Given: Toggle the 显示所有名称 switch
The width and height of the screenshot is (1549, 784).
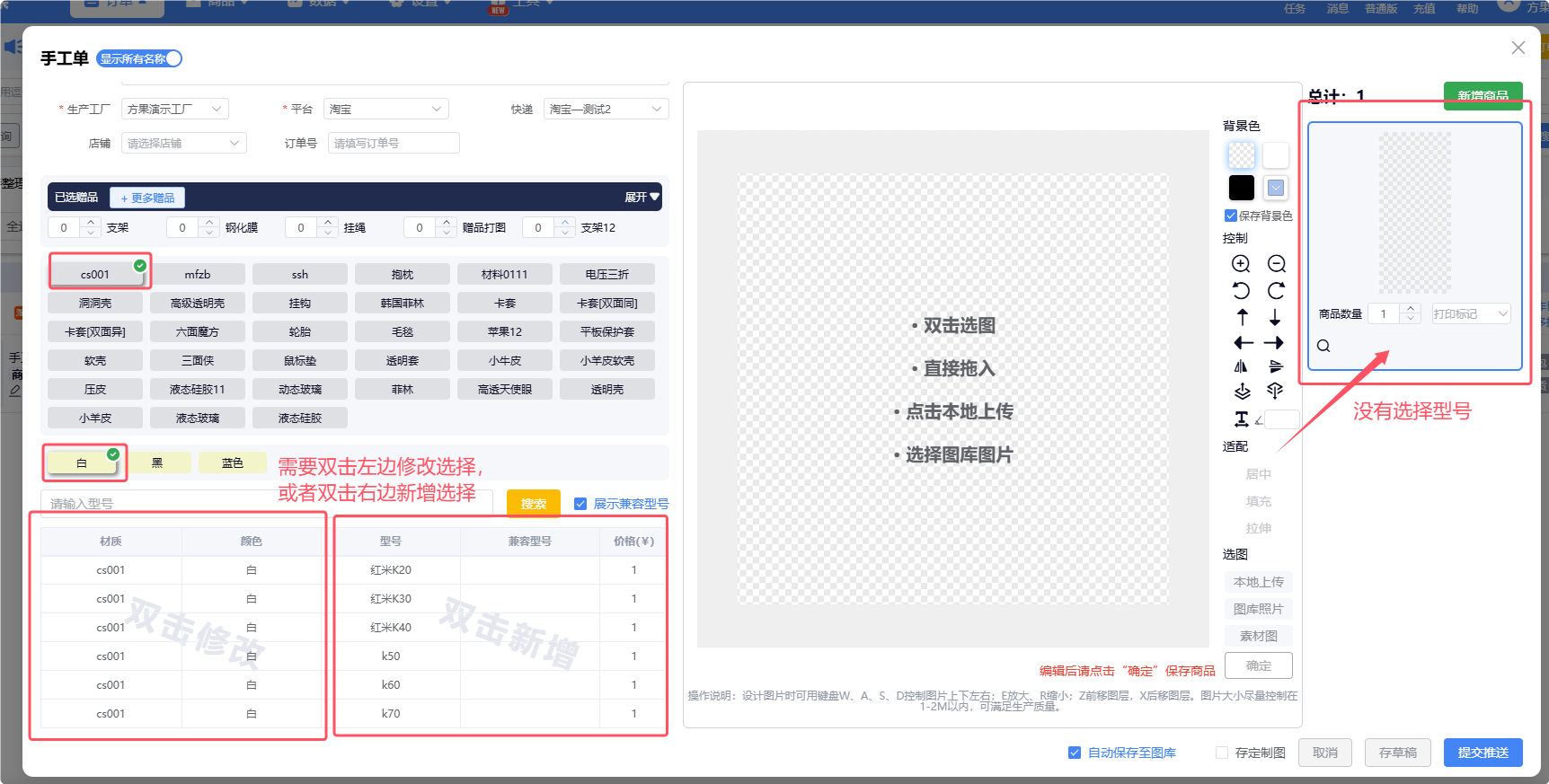Looking at the screenshot, I should pyautogui.click(x=139, y=58).
